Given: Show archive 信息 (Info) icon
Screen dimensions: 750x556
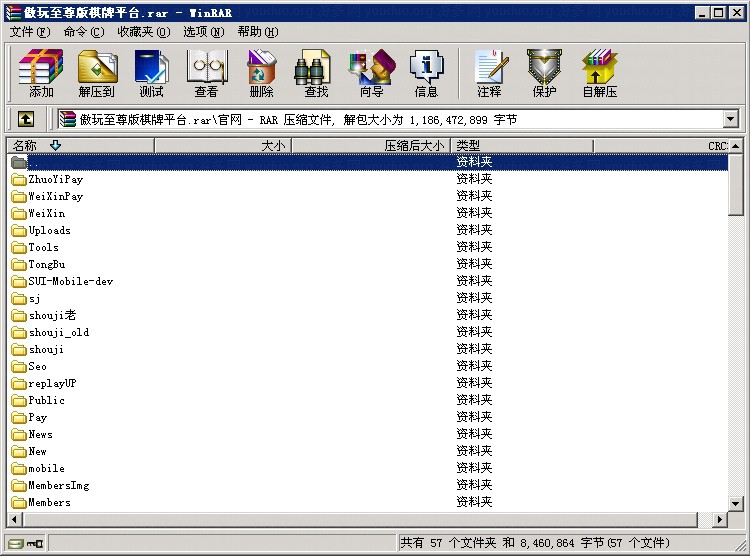Looking at the screenshot, I should coord(426,73).
